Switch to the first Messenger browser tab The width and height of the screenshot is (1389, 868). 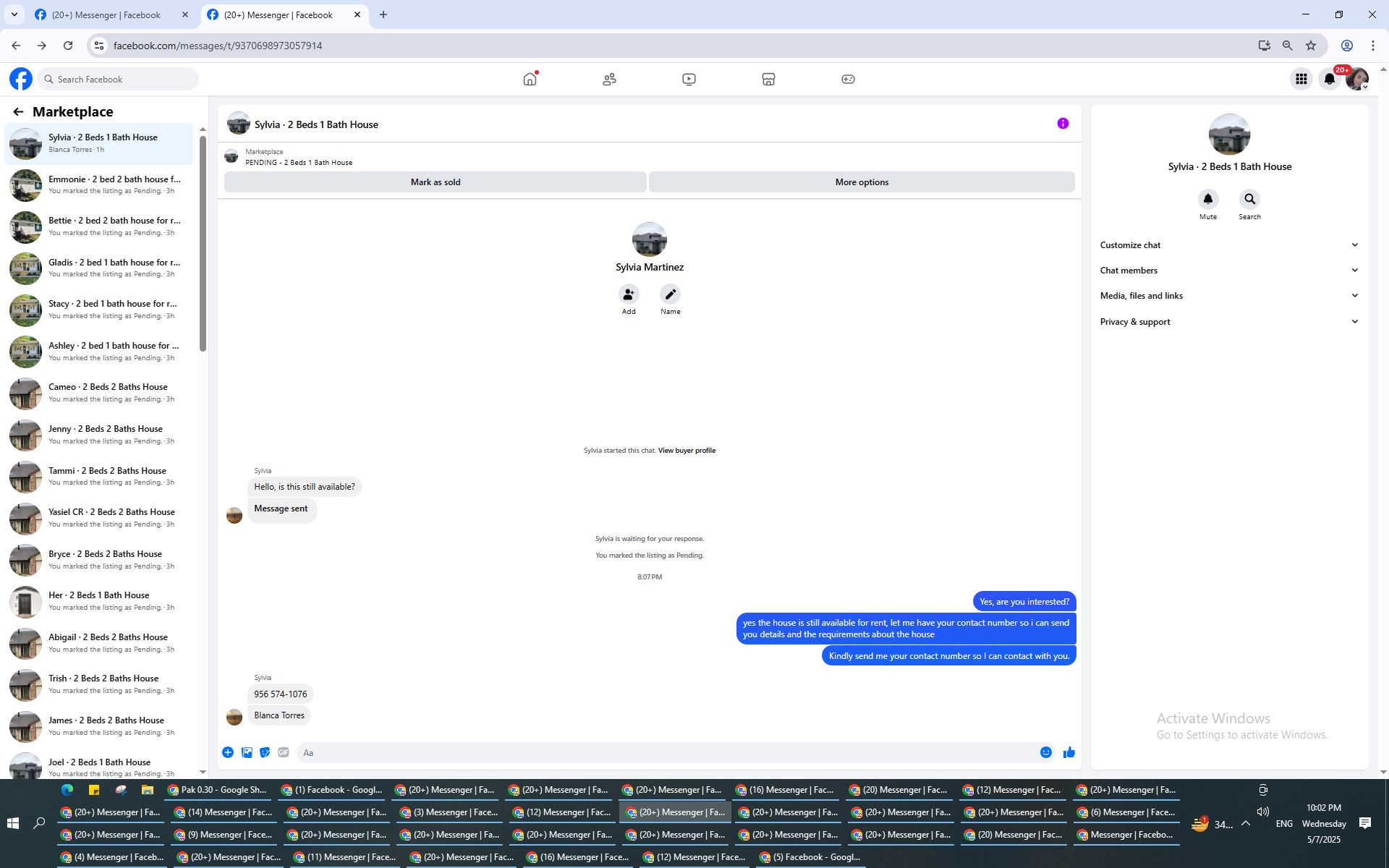tap(106, 14)
